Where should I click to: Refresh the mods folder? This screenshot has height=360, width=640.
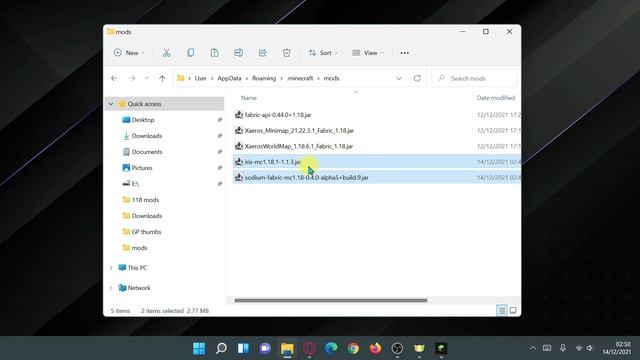point(417,78)
